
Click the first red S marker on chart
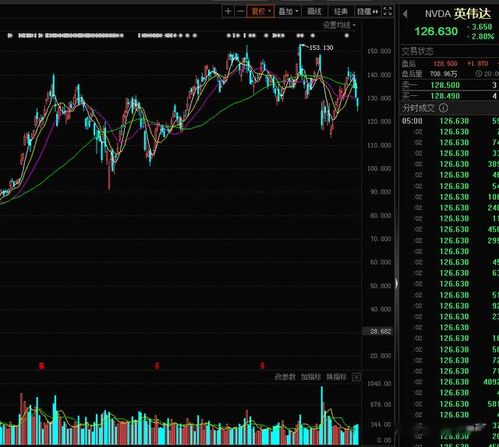coord(42,366)
